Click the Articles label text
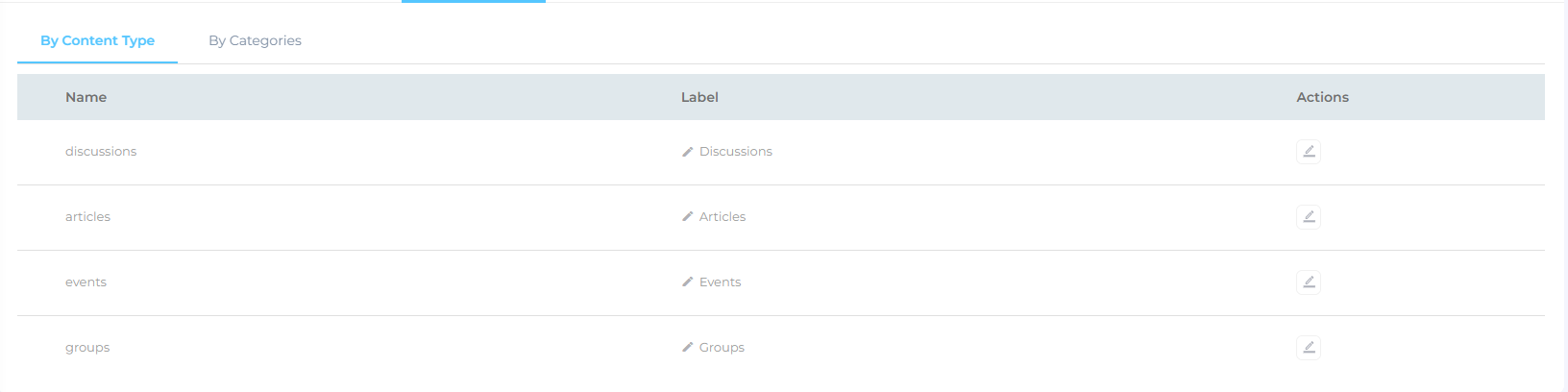Image resolution: width=1568 pixels, height=392 pixels. pyautogui.click(x=723, y=217)
